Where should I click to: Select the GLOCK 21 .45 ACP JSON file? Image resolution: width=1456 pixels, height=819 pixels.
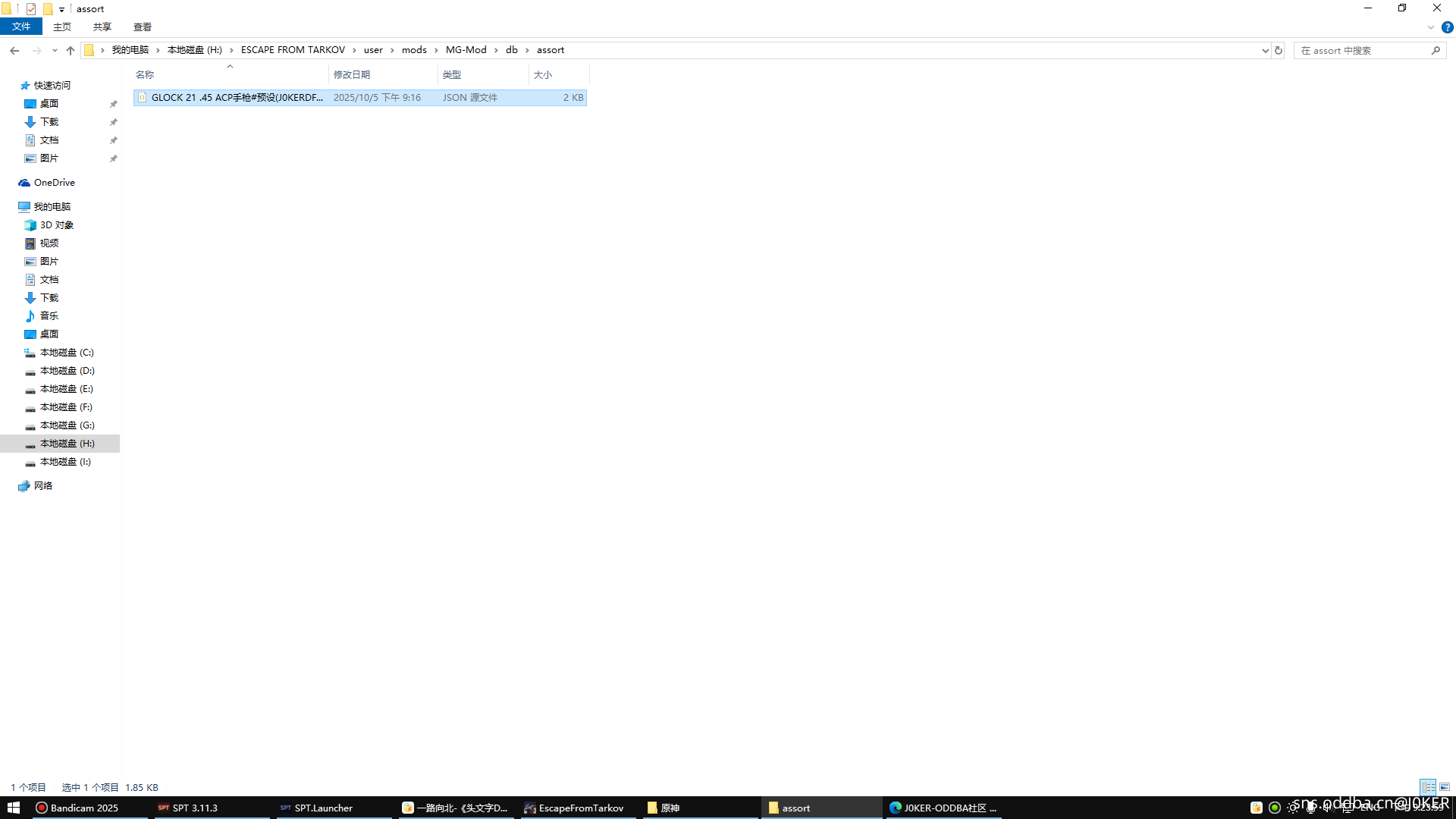[x=237, y=98]
